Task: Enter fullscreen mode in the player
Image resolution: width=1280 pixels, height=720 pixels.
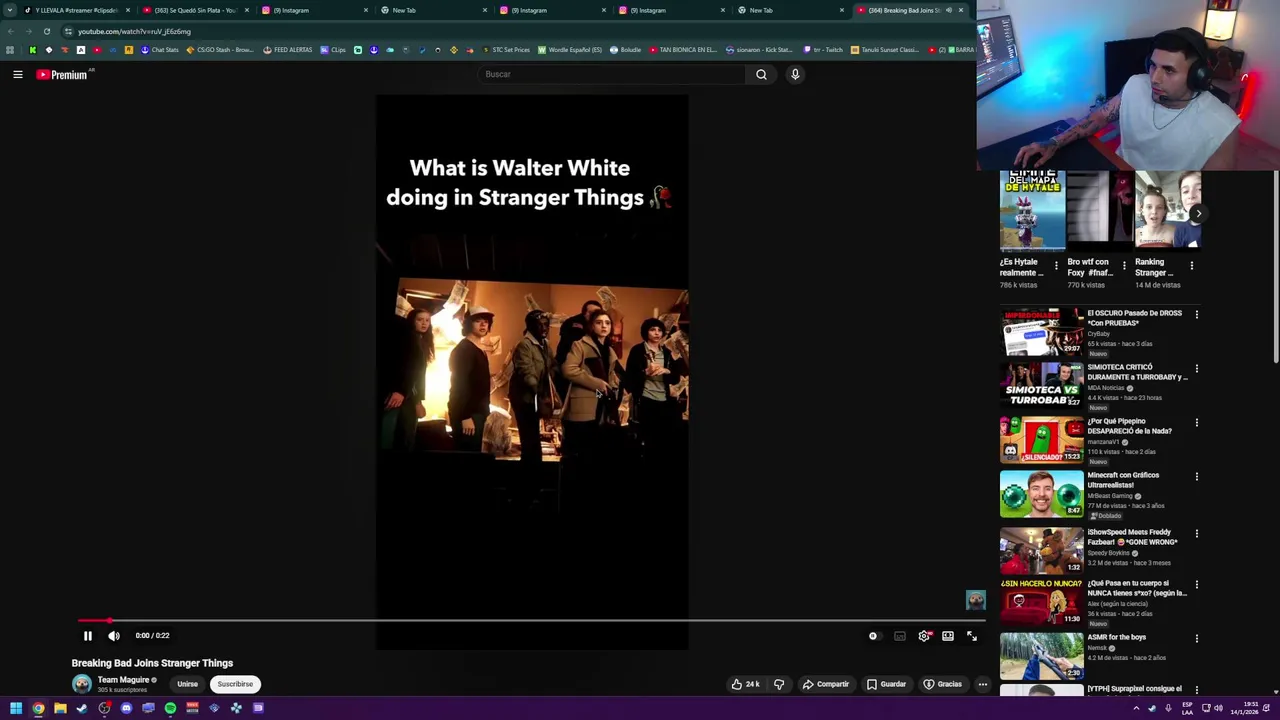Action: (x=971, y=636)
